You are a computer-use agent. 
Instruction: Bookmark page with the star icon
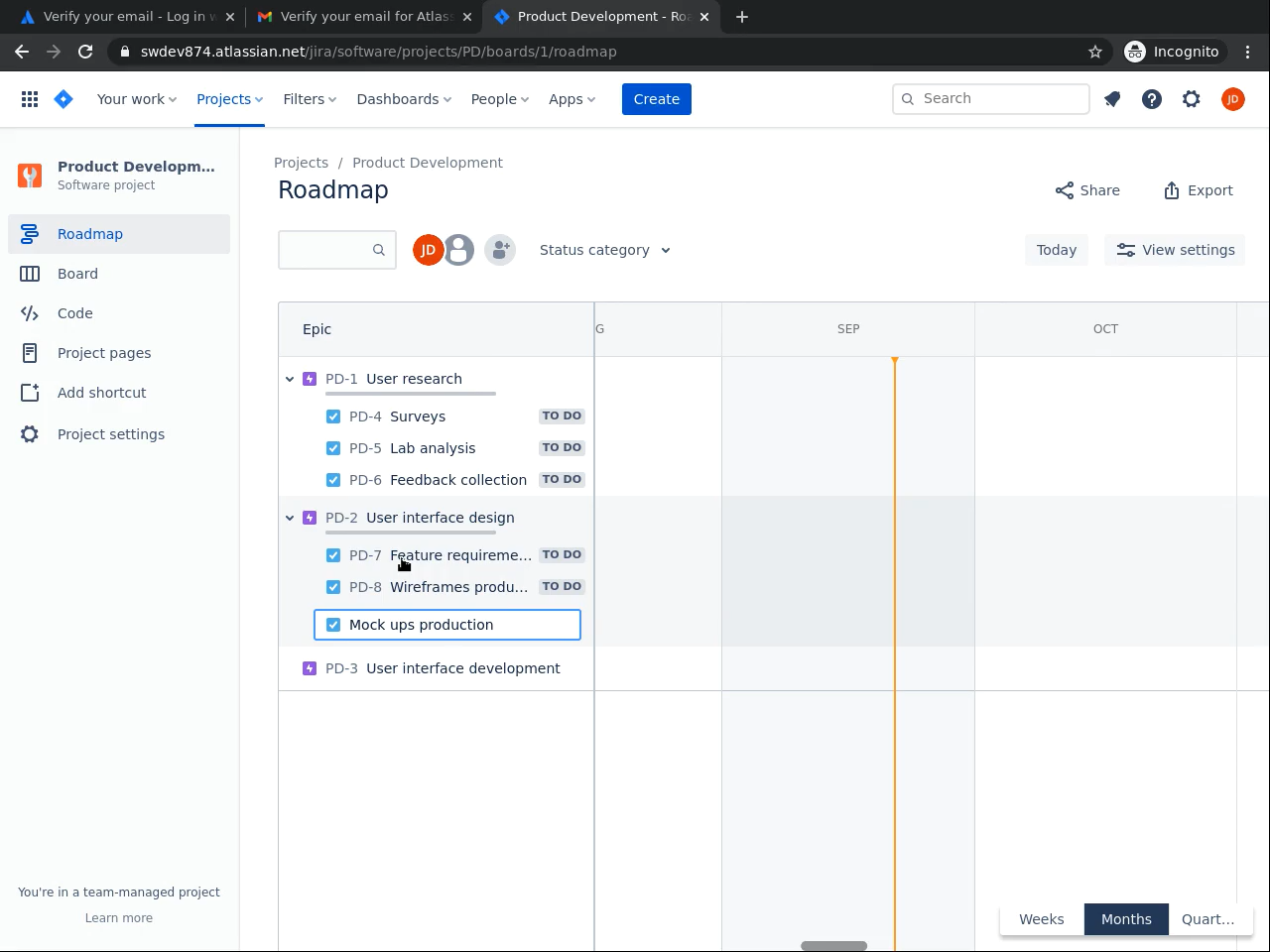(x=1095, y=52)
